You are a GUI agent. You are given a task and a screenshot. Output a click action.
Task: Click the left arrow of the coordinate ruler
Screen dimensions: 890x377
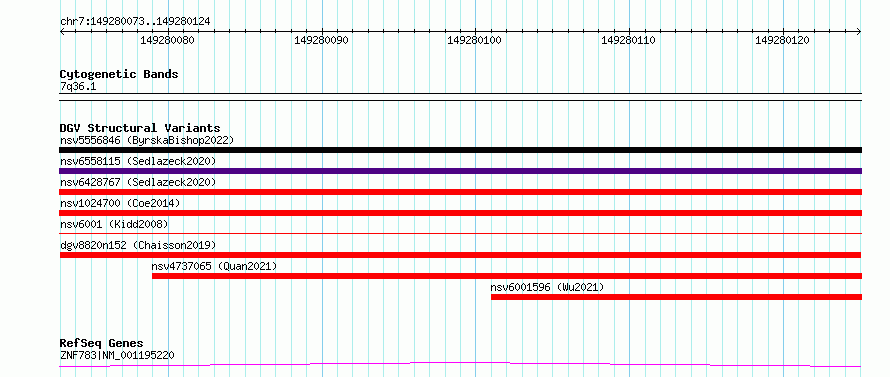pos(62,31)
